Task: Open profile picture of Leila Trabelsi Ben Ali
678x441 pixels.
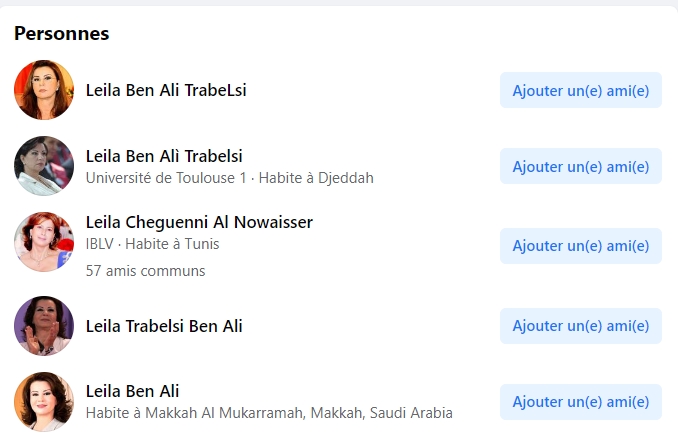Action: coord(44,326)
